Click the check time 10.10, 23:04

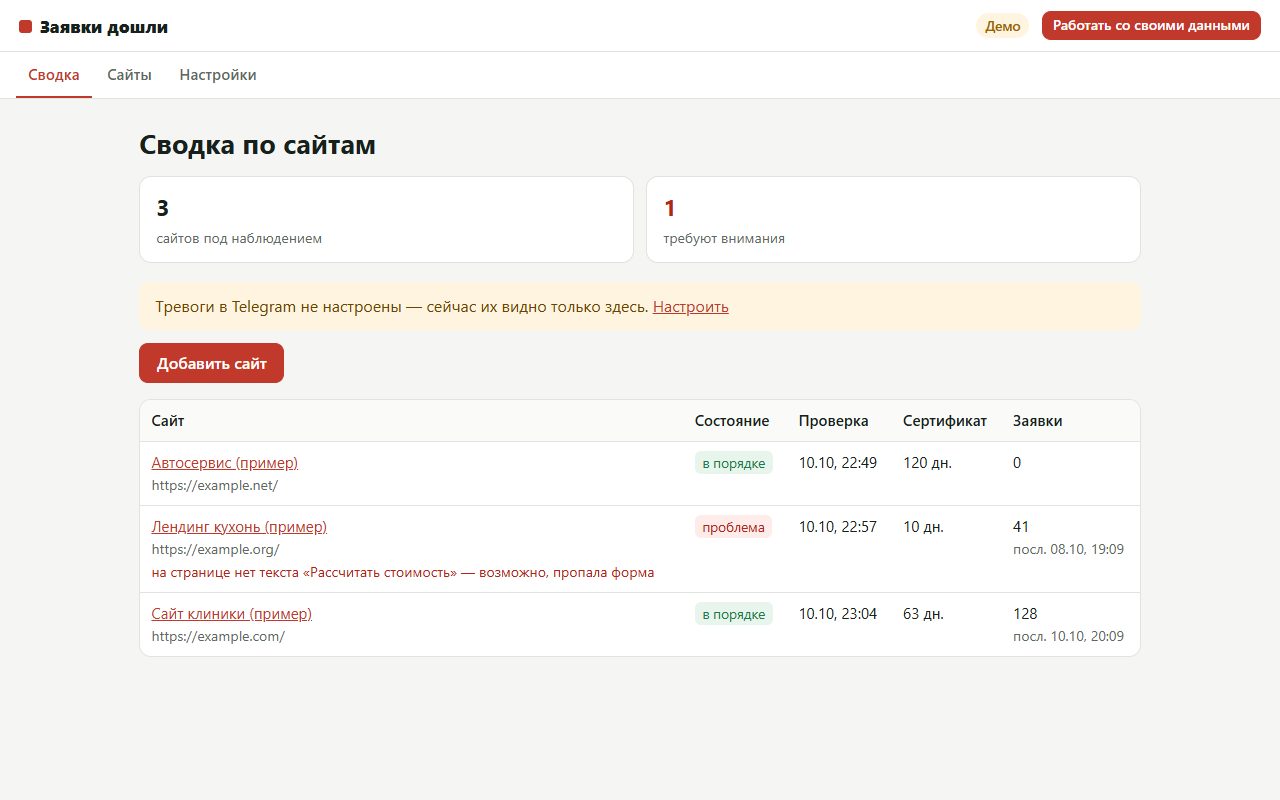[x=838, y=614]
